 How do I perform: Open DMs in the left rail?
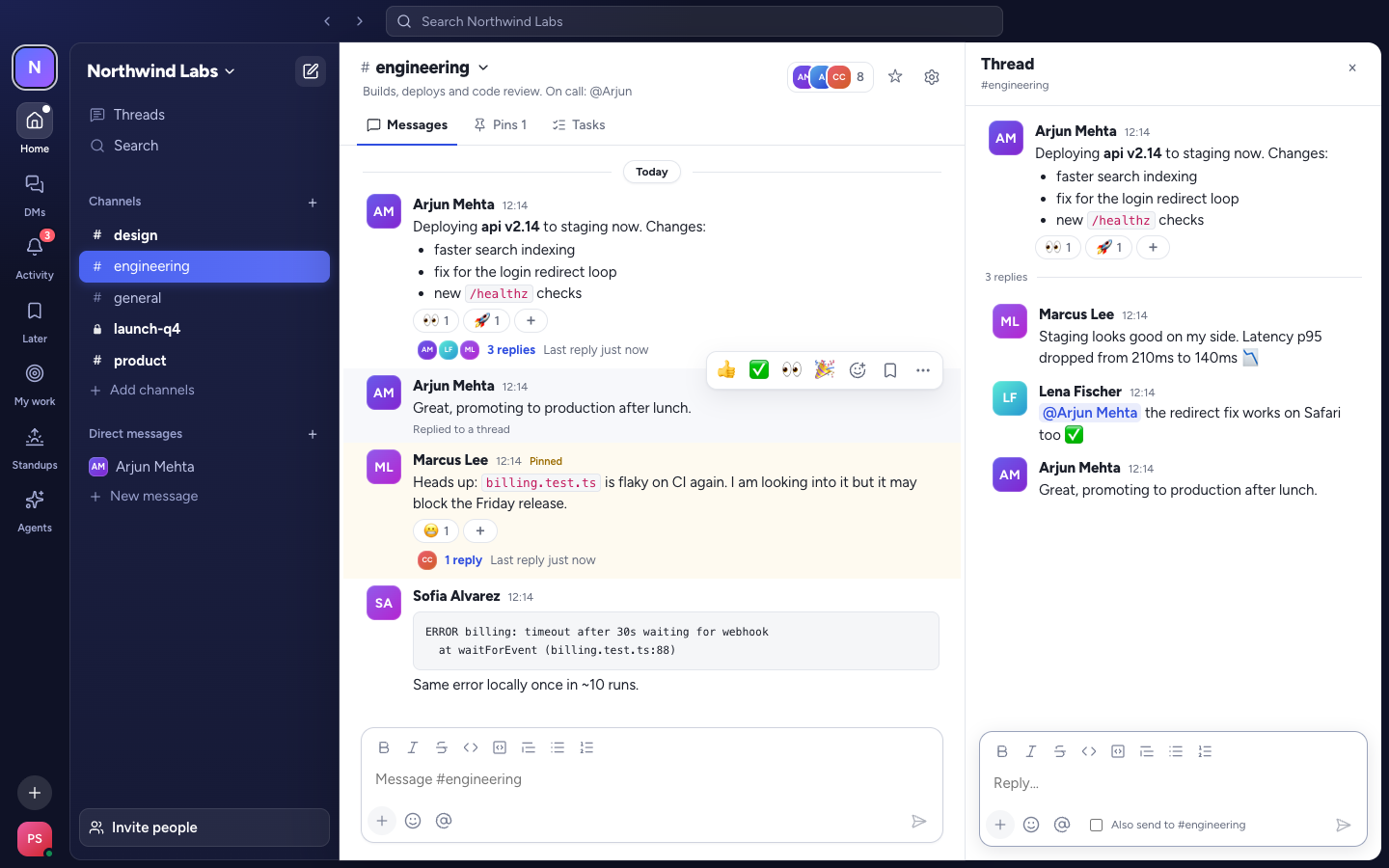(35, 194)
